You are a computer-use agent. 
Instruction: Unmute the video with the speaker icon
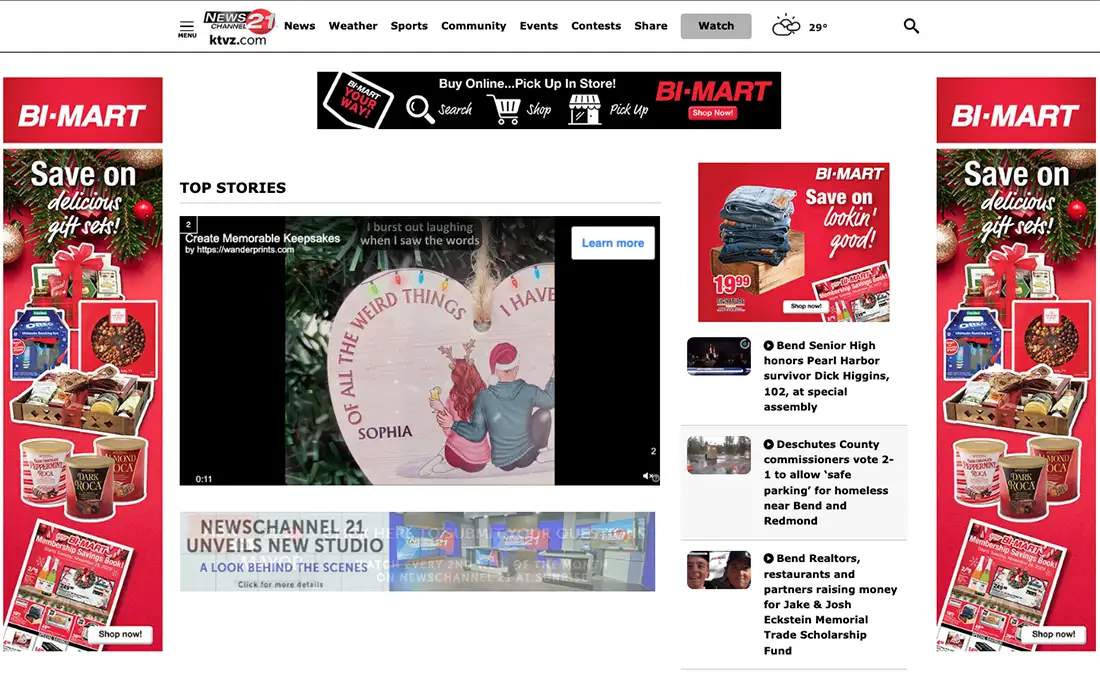point(647,476)
